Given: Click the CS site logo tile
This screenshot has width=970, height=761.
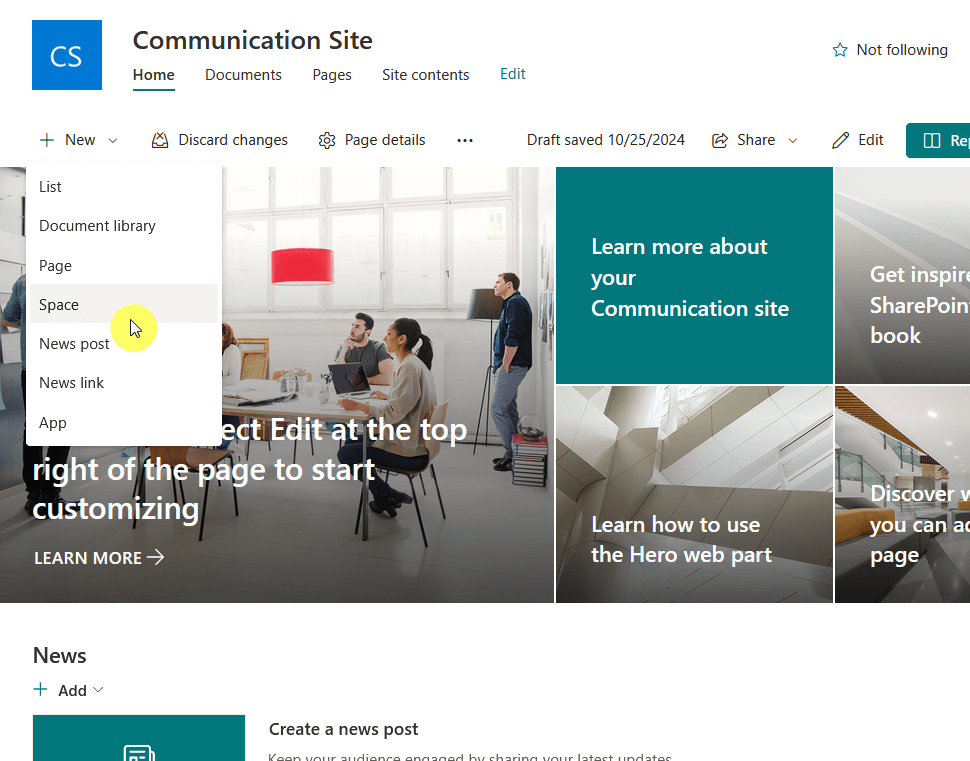Looking at the screenshot, I should 67,55.
